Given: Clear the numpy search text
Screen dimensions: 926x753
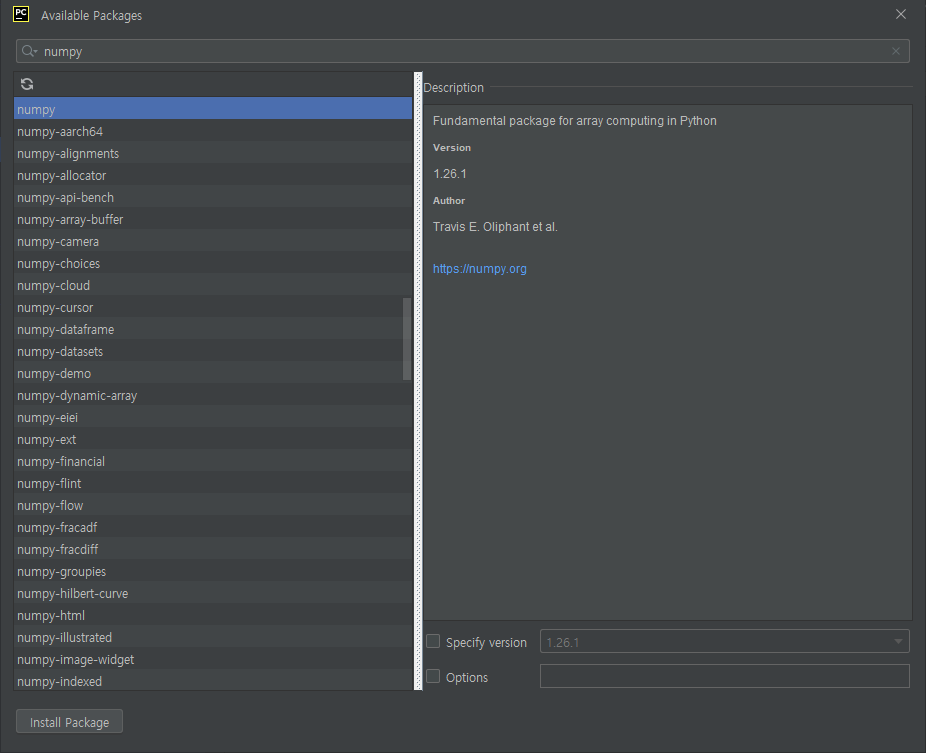Looking at the screenshot, I should tap(896, 51).
